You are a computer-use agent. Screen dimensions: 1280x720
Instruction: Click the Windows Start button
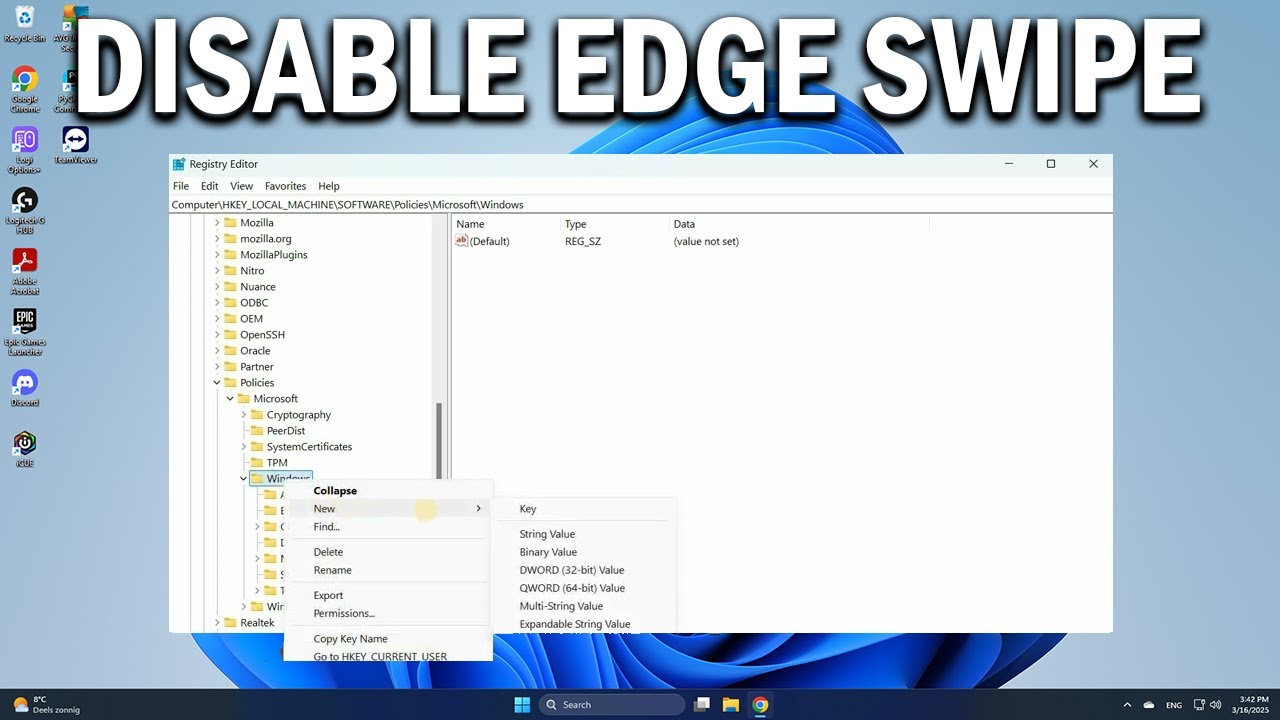tap(522, 705)
